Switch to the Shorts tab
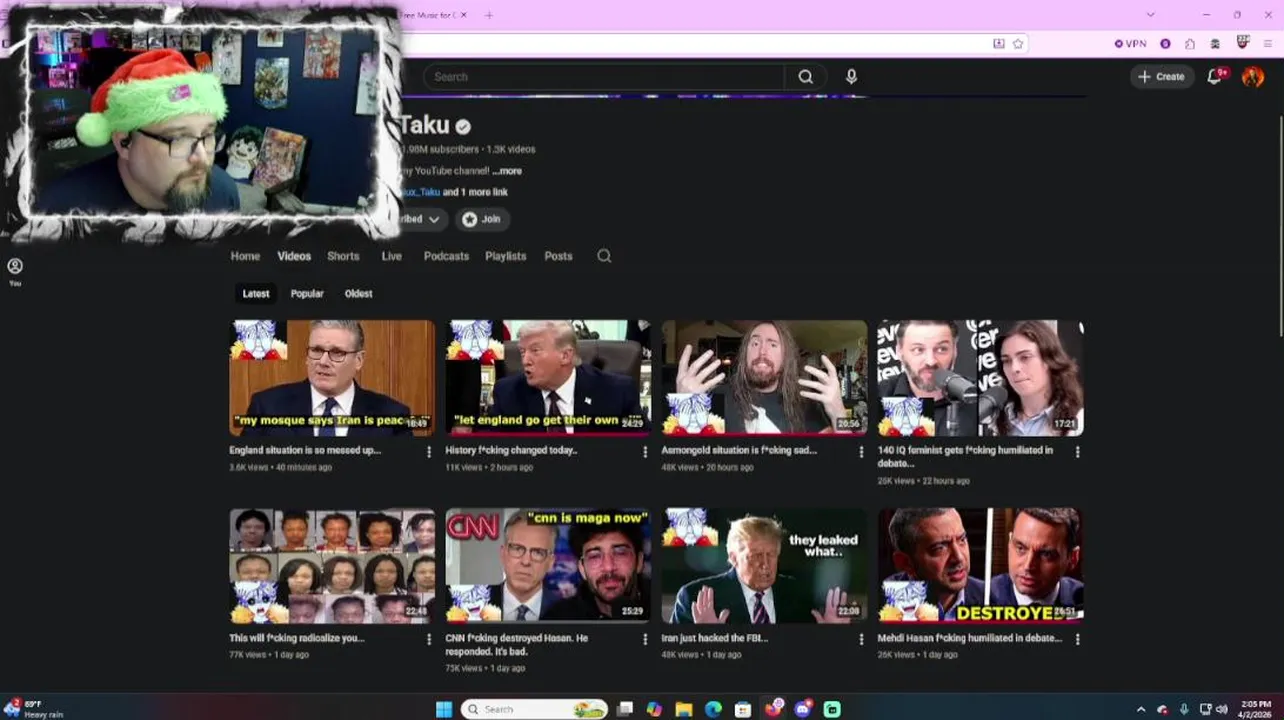The width and height of the screenshot is (1284, 720). [x=343, y=256]
